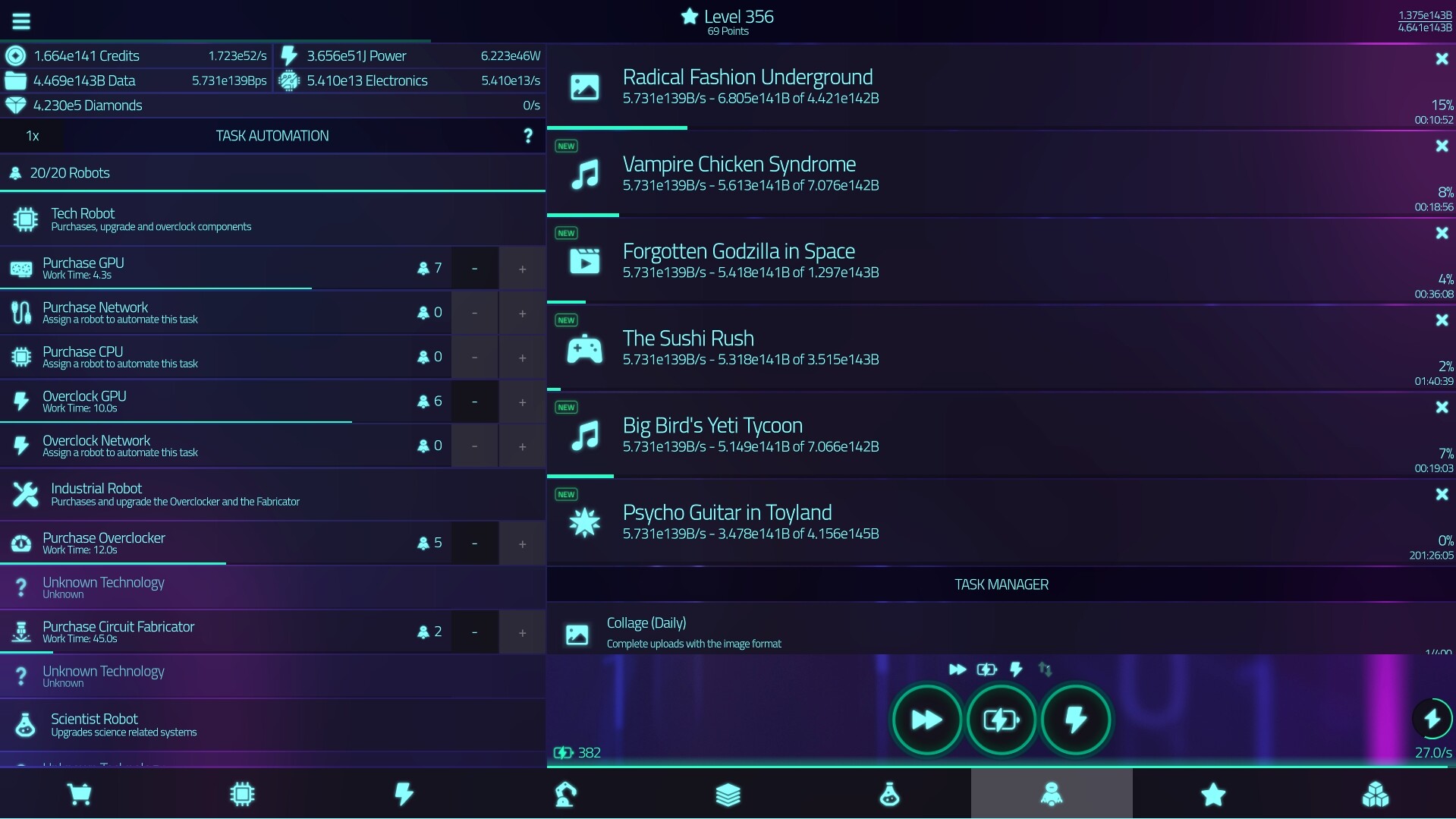Viewport: 1456px width, 819px height.
Task: Open the shop via the shopping cart icon
Action: 80,794
